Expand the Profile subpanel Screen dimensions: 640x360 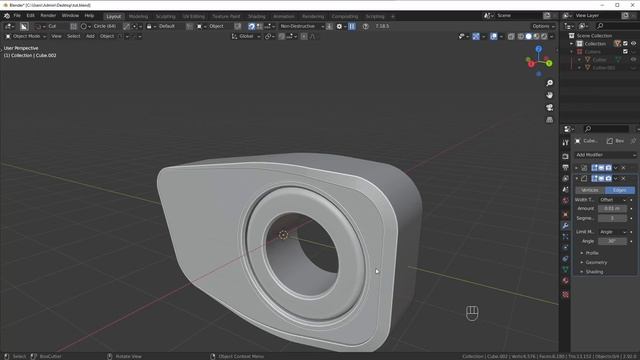[591, 253]
